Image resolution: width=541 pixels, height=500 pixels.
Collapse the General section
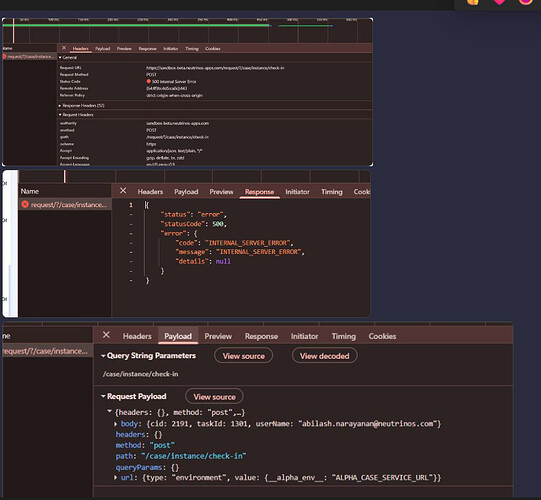click(60, 58)
